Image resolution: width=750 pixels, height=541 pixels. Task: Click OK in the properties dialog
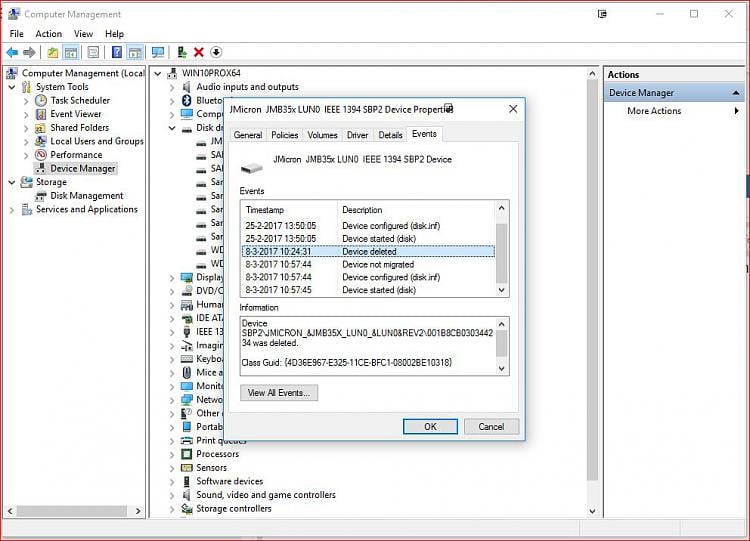(x=430, y=426)
